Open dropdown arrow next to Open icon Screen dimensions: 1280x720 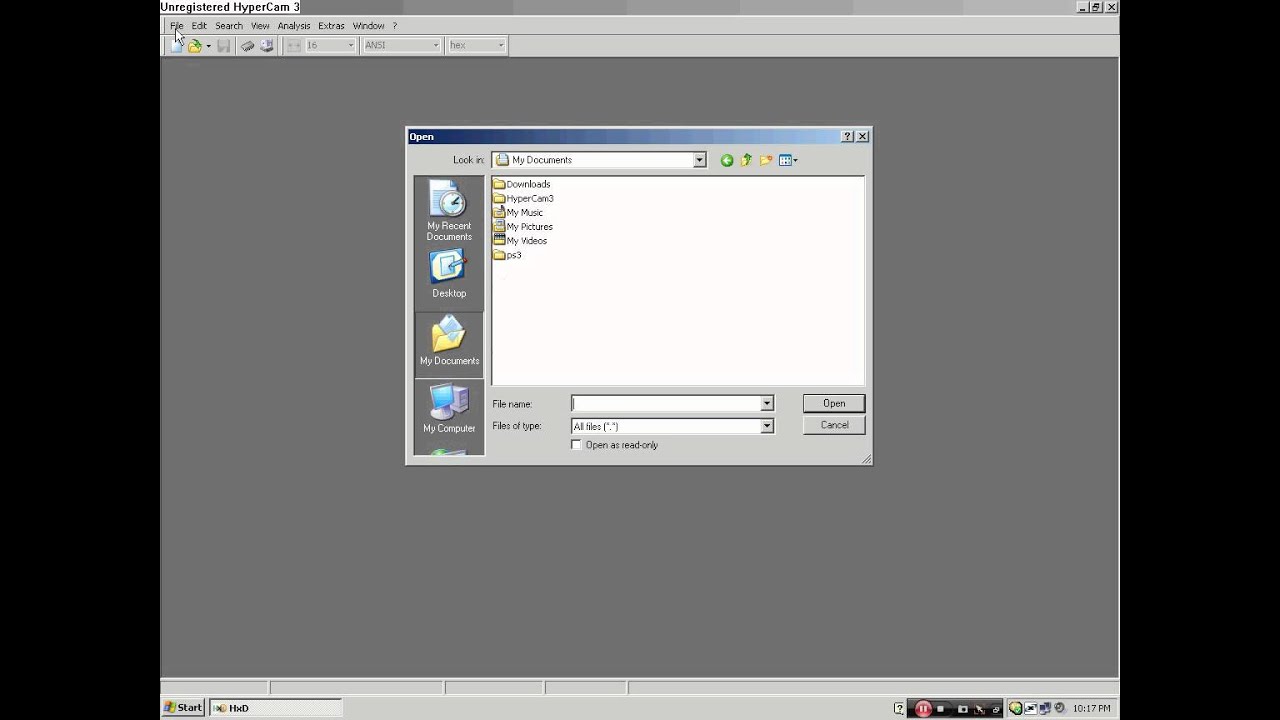tap(208, 45)
